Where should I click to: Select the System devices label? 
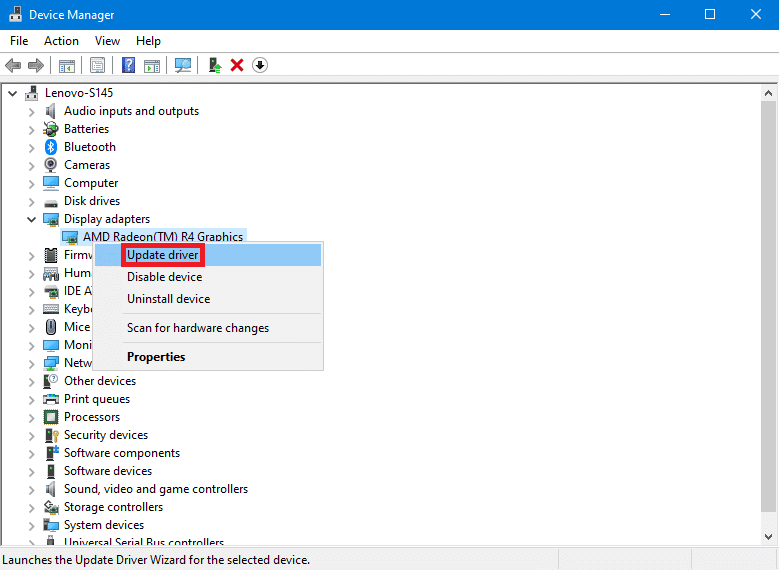[104, 525]
